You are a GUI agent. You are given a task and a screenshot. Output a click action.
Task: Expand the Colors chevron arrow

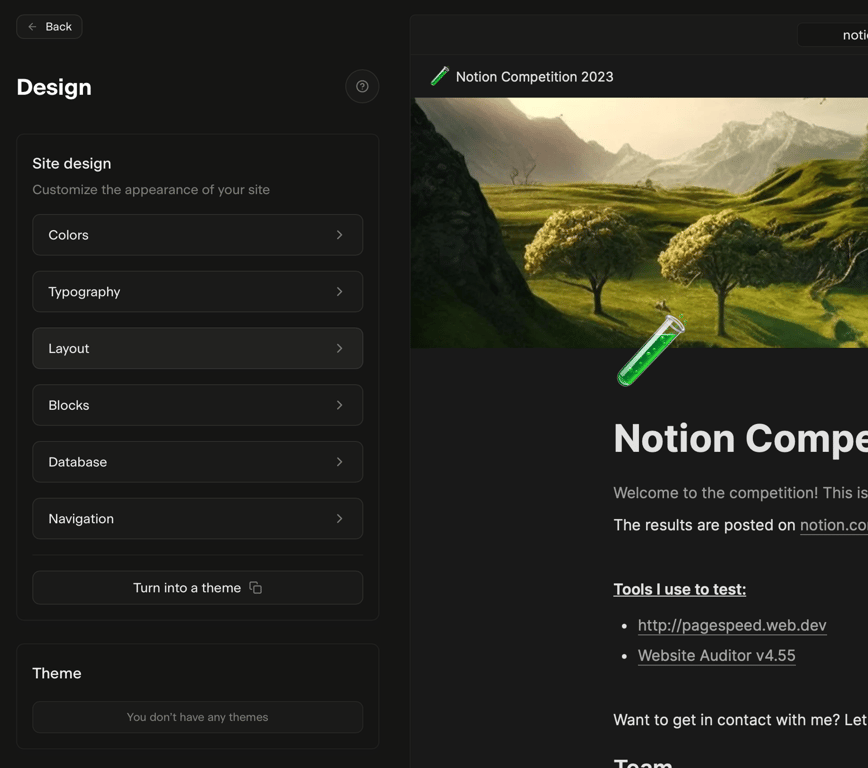click(339, 235)
